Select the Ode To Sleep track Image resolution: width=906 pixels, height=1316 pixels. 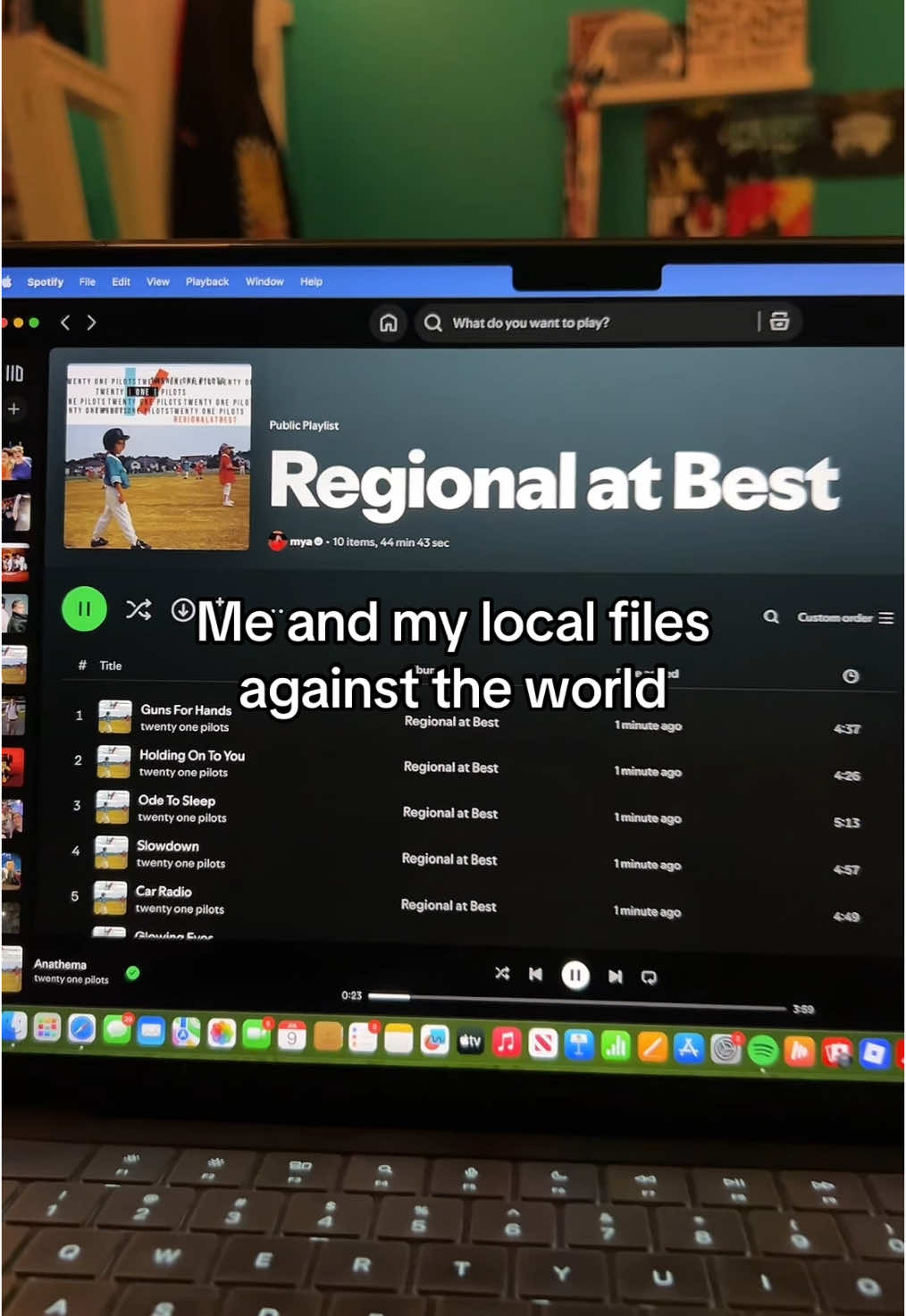coord(177,800)
